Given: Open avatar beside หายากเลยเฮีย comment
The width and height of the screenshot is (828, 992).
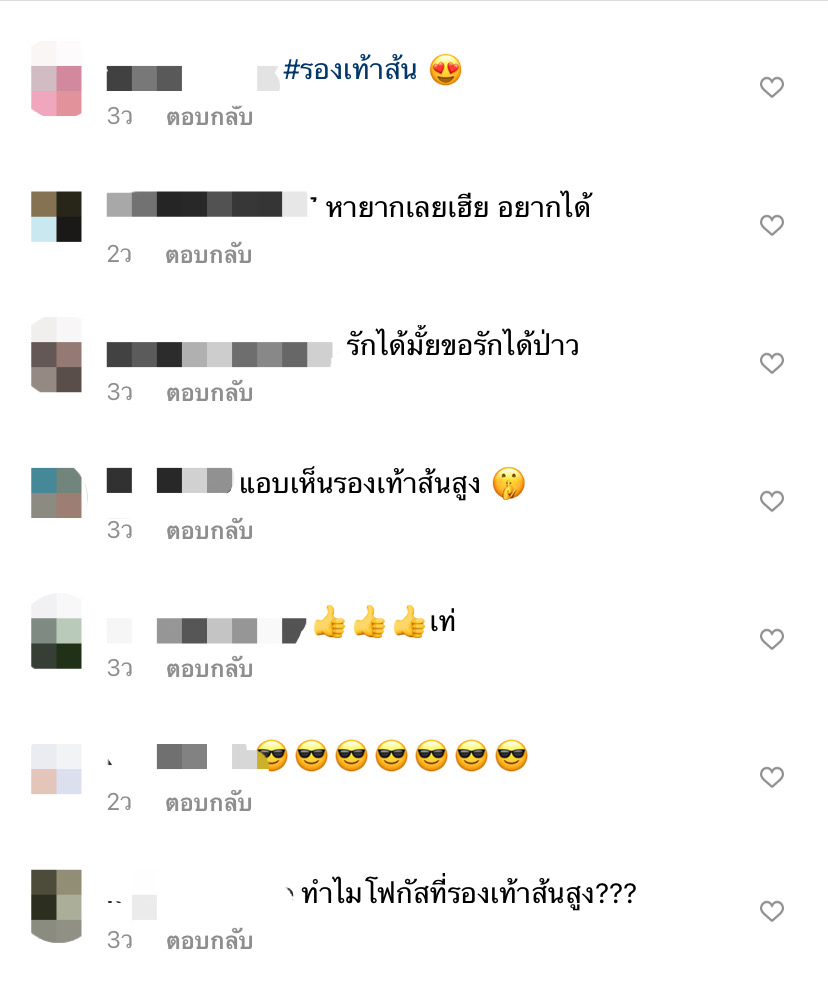Looking at the screenshot, I should (x=56, y=216).
